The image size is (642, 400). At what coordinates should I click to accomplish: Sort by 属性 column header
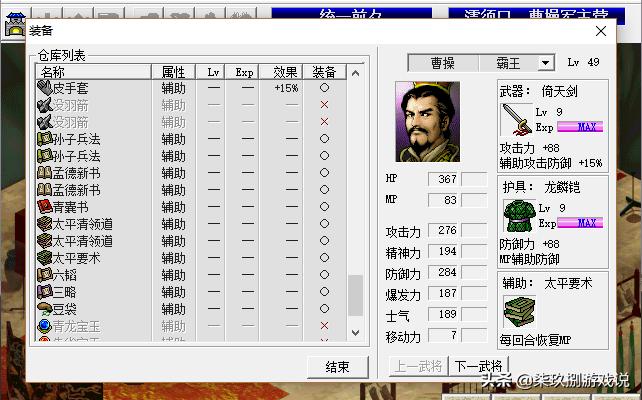(x=174, y=72)
